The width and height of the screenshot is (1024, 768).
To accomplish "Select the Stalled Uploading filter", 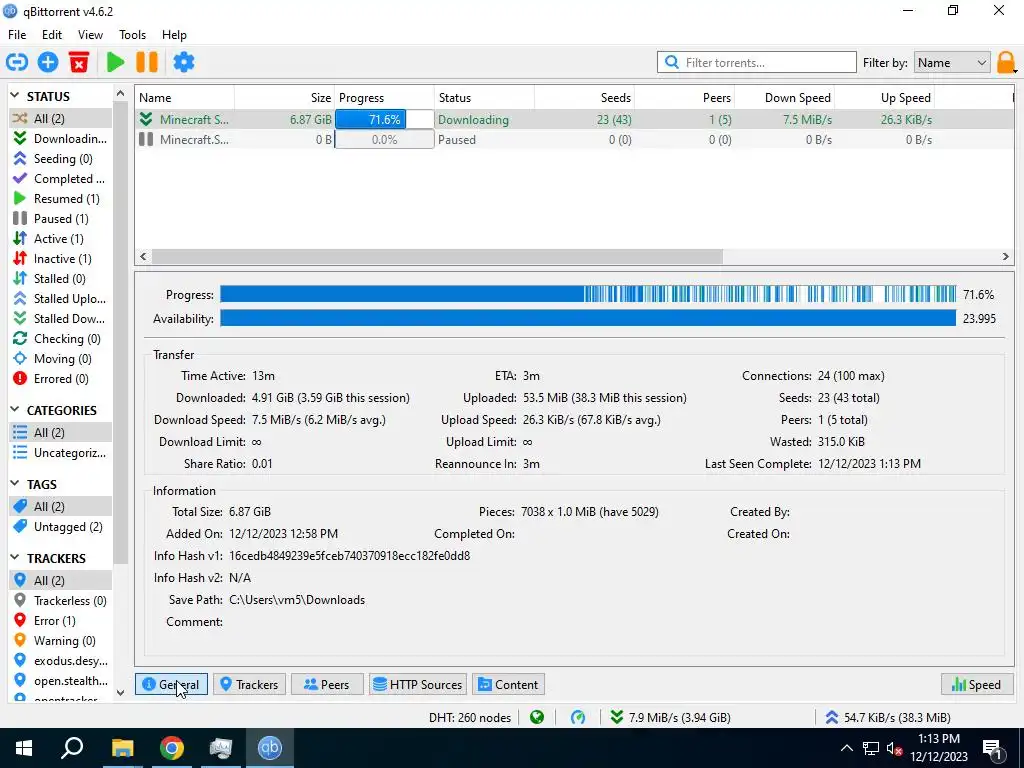I will (60, 299).
